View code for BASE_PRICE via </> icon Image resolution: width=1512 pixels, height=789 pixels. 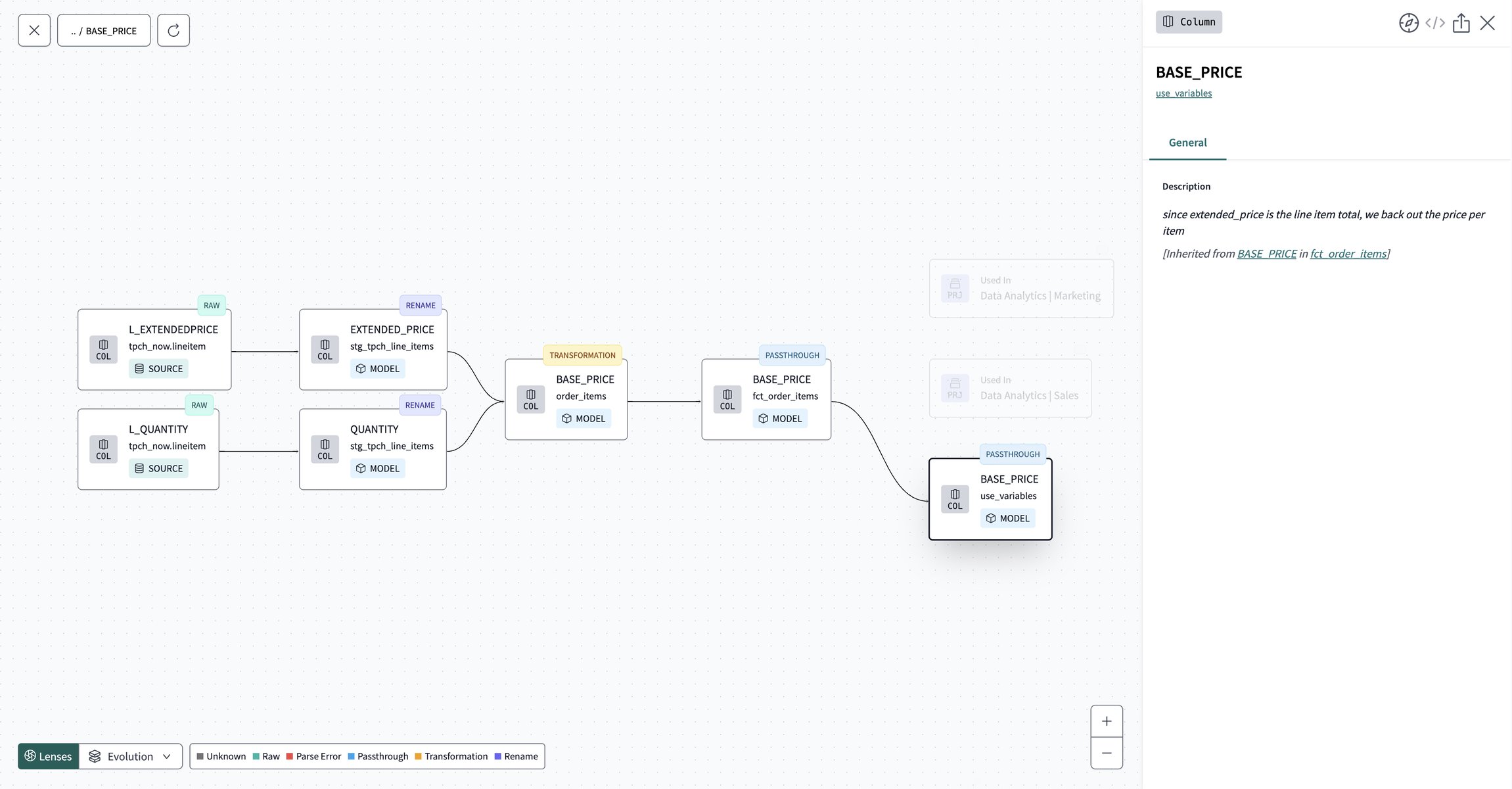[1435, 22]
